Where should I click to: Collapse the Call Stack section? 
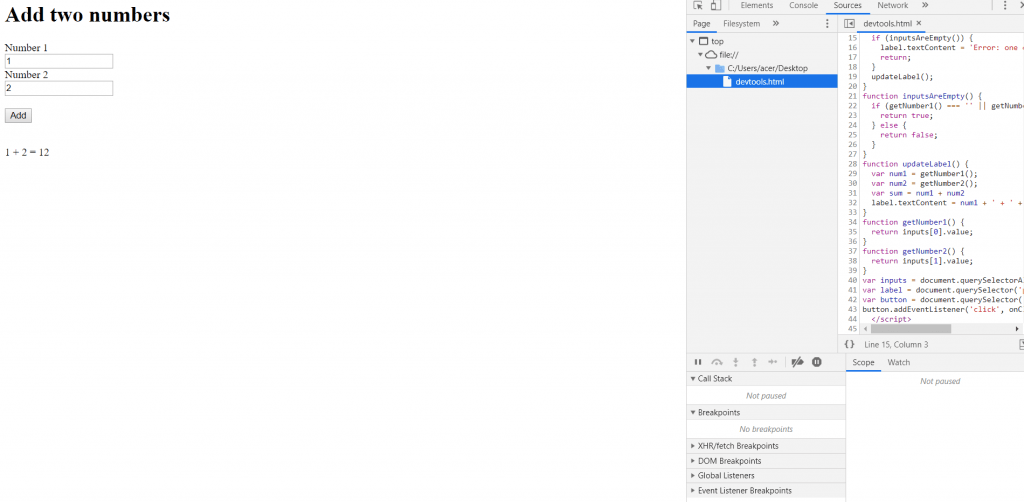point(714,379)
